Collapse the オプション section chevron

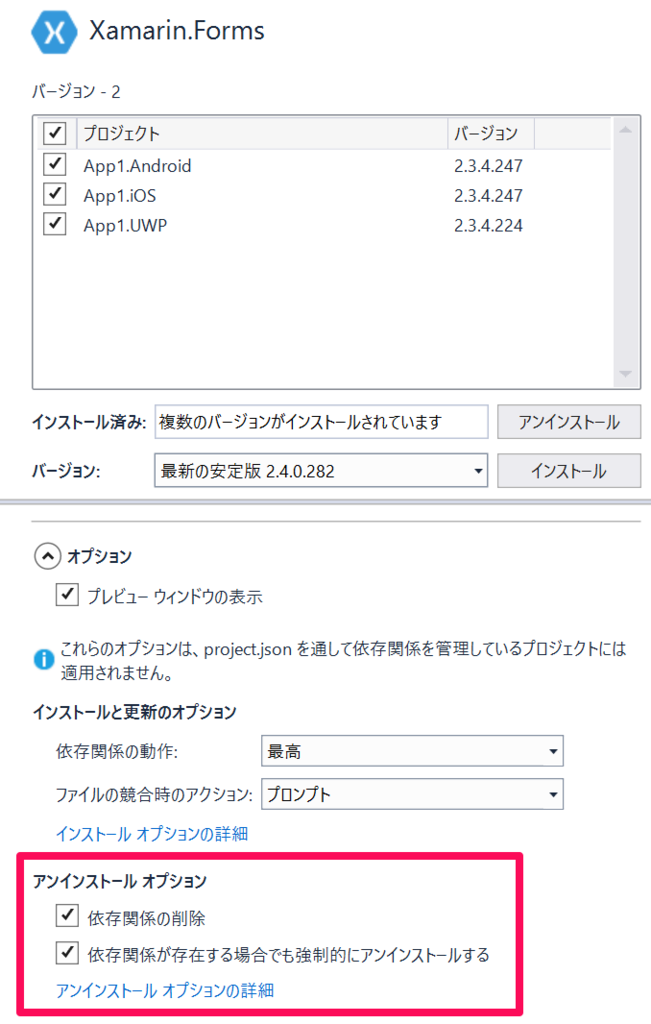pos(47,556)
